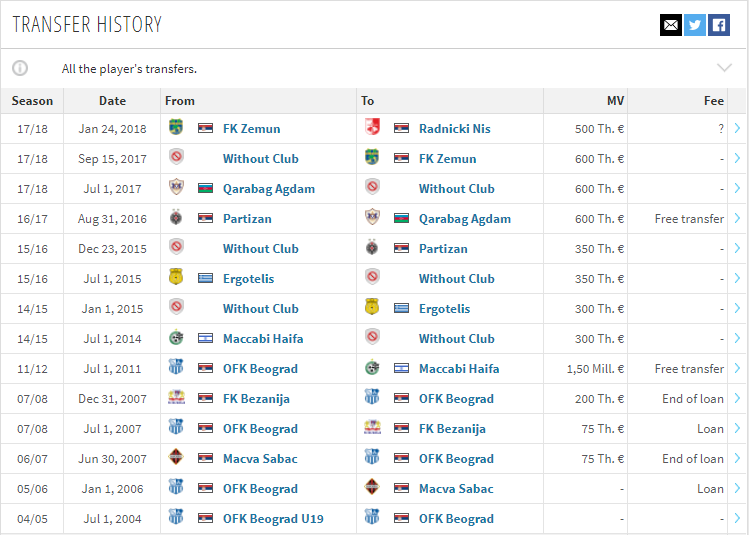Image resolution: width=749 pixels, height=535 pixels.
Task: Open FK Bezanija link in To column
Action: 452,429
